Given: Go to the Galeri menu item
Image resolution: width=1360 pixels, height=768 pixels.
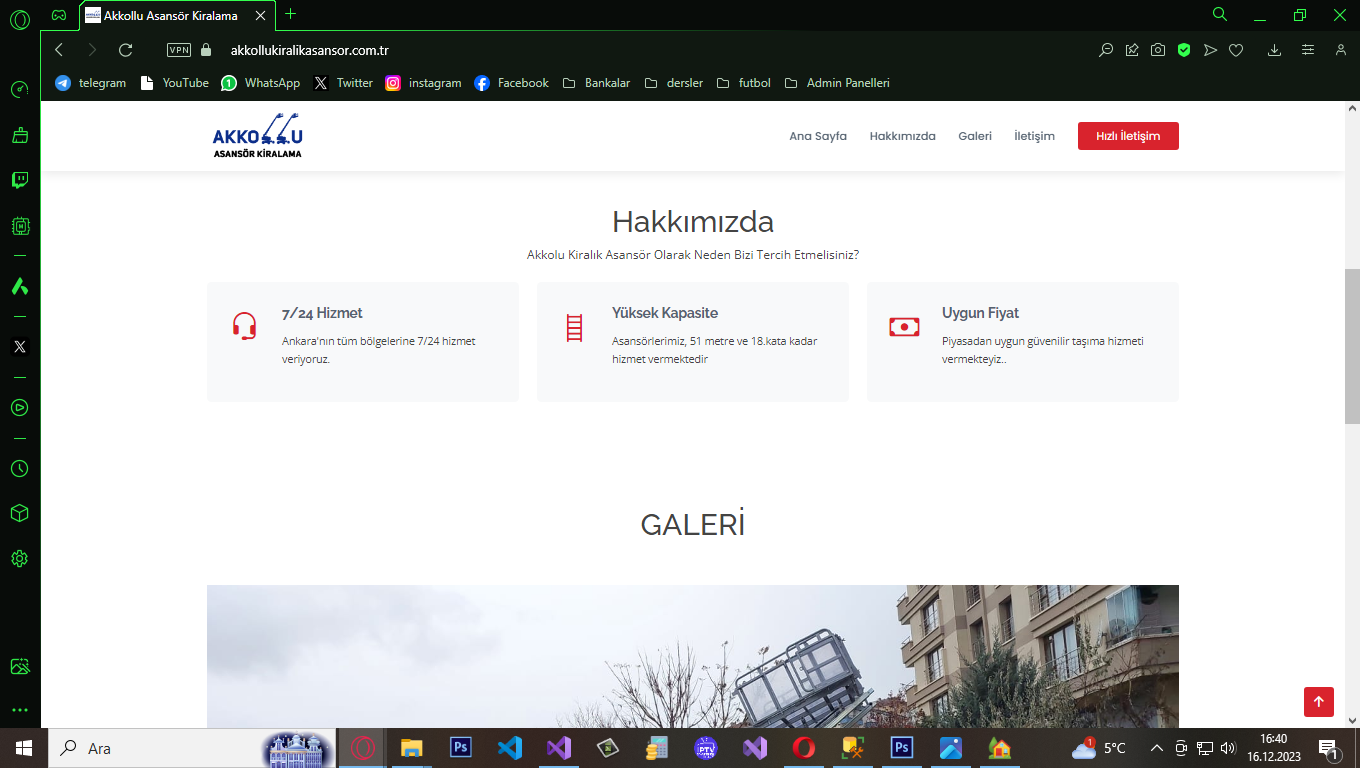Looking at the screenshot, I should [974, 136].
